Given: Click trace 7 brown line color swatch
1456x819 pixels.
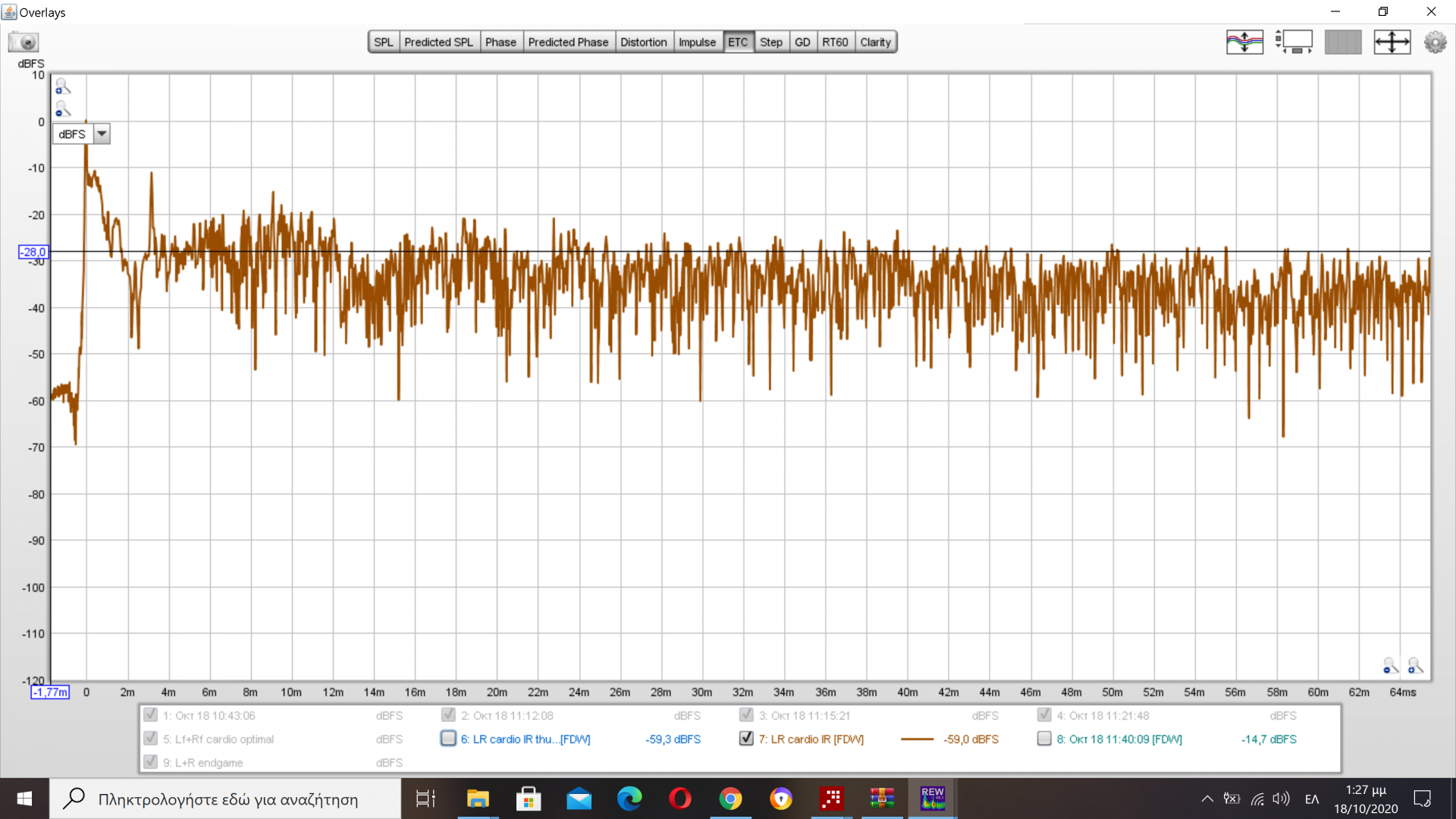Looking at the screenshot, I should click(x=917, y=739).
